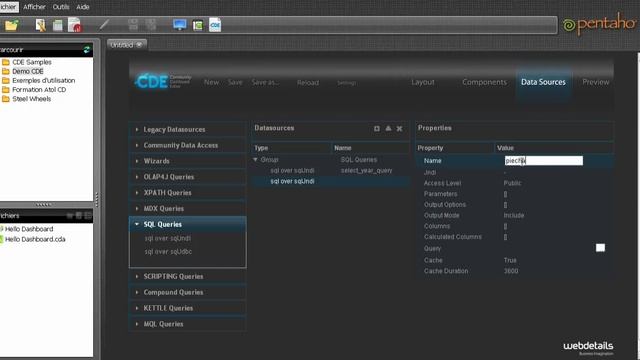640x360 pixels.
Task: Click Save in CDE toolbar
Action: pyautogui.click(x=235, y=82)
